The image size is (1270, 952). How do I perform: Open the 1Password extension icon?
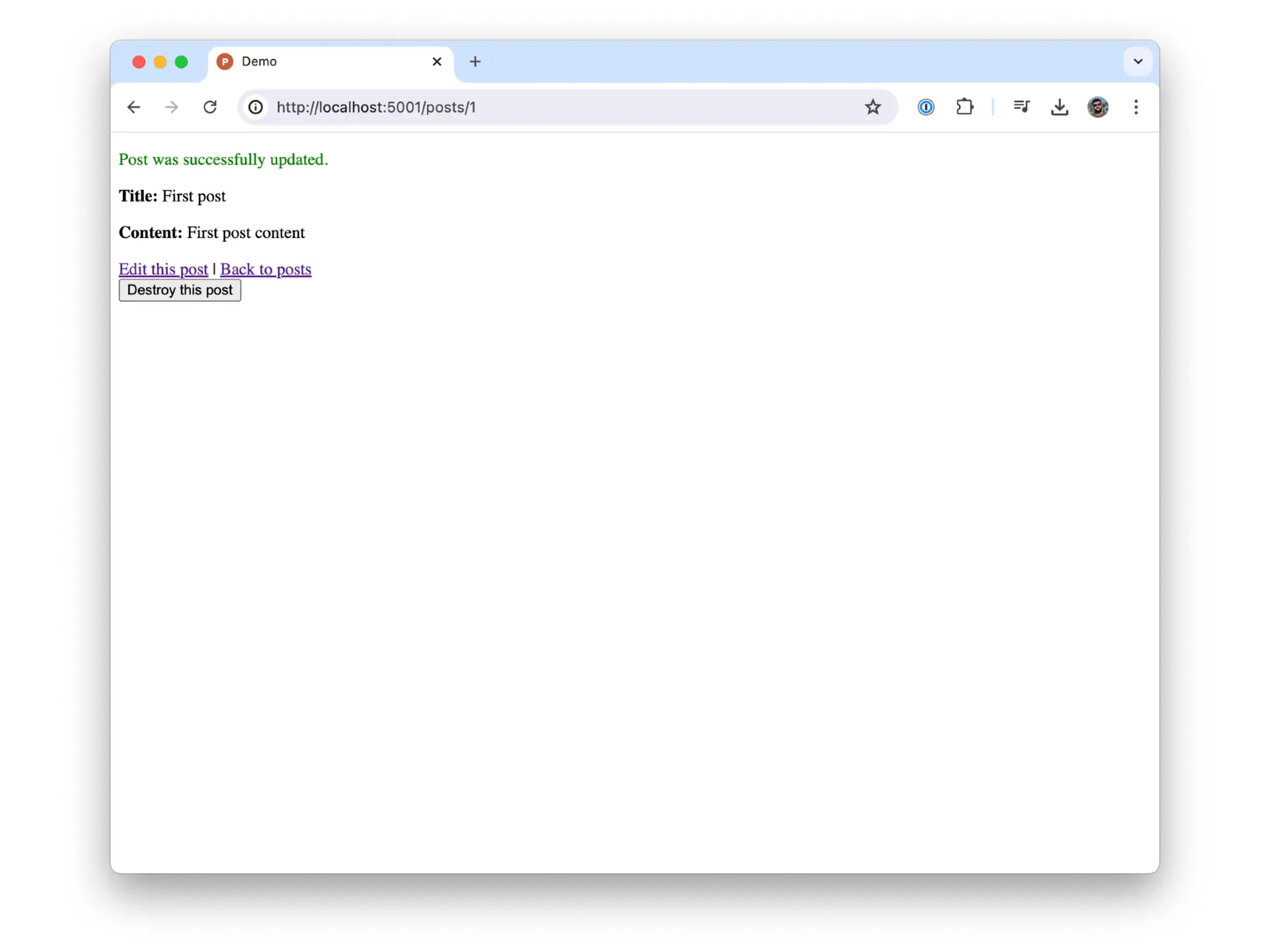tap(925, 107)
